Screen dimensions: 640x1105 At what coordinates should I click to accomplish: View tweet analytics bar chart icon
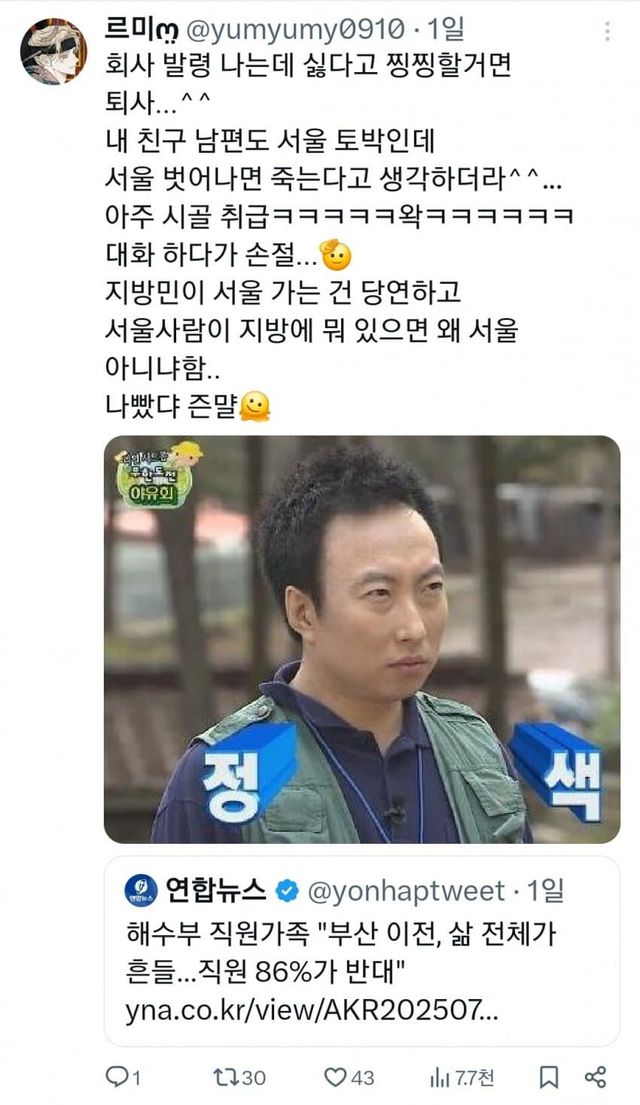[439, 1077]
